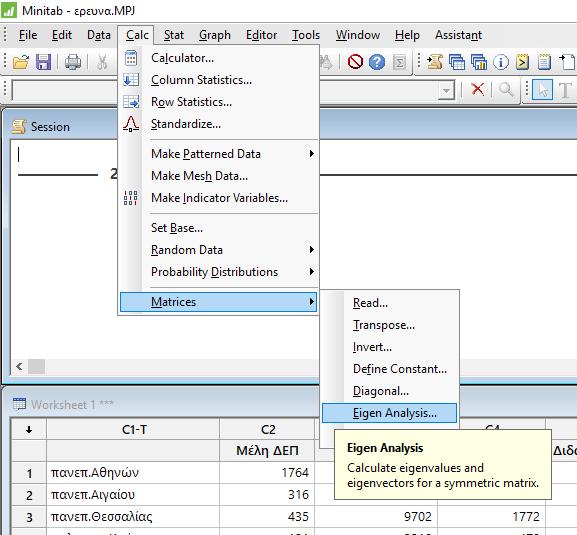Click the Row Statistics menu icon
577x535 pixels.
[131, 102]
